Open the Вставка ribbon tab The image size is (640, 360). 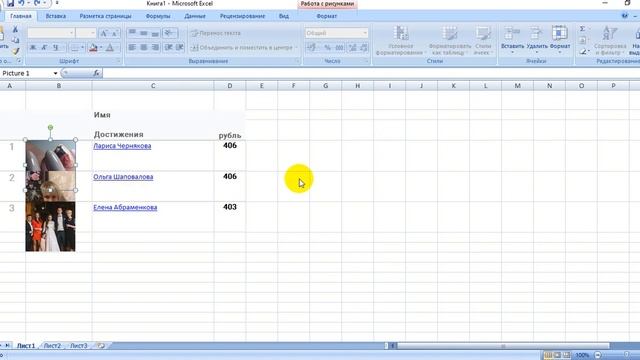click(56, 16)
